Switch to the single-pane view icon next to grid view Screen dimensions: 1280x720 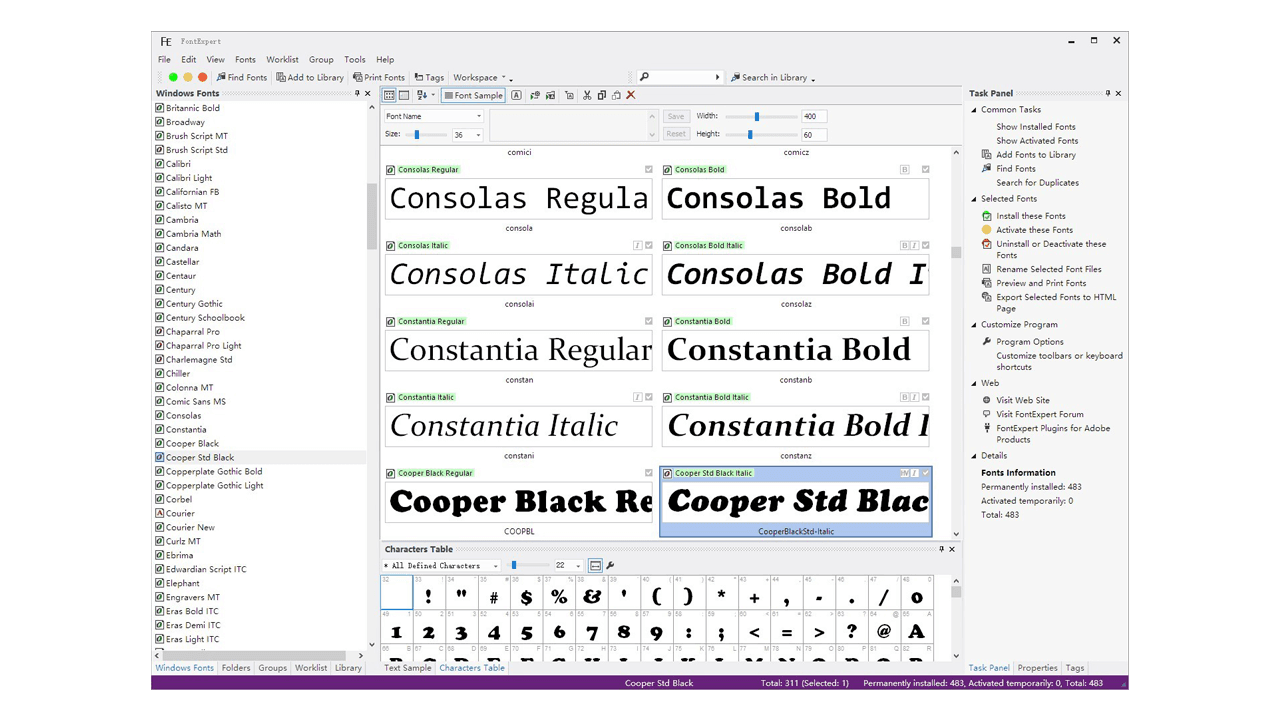(404, 95)
